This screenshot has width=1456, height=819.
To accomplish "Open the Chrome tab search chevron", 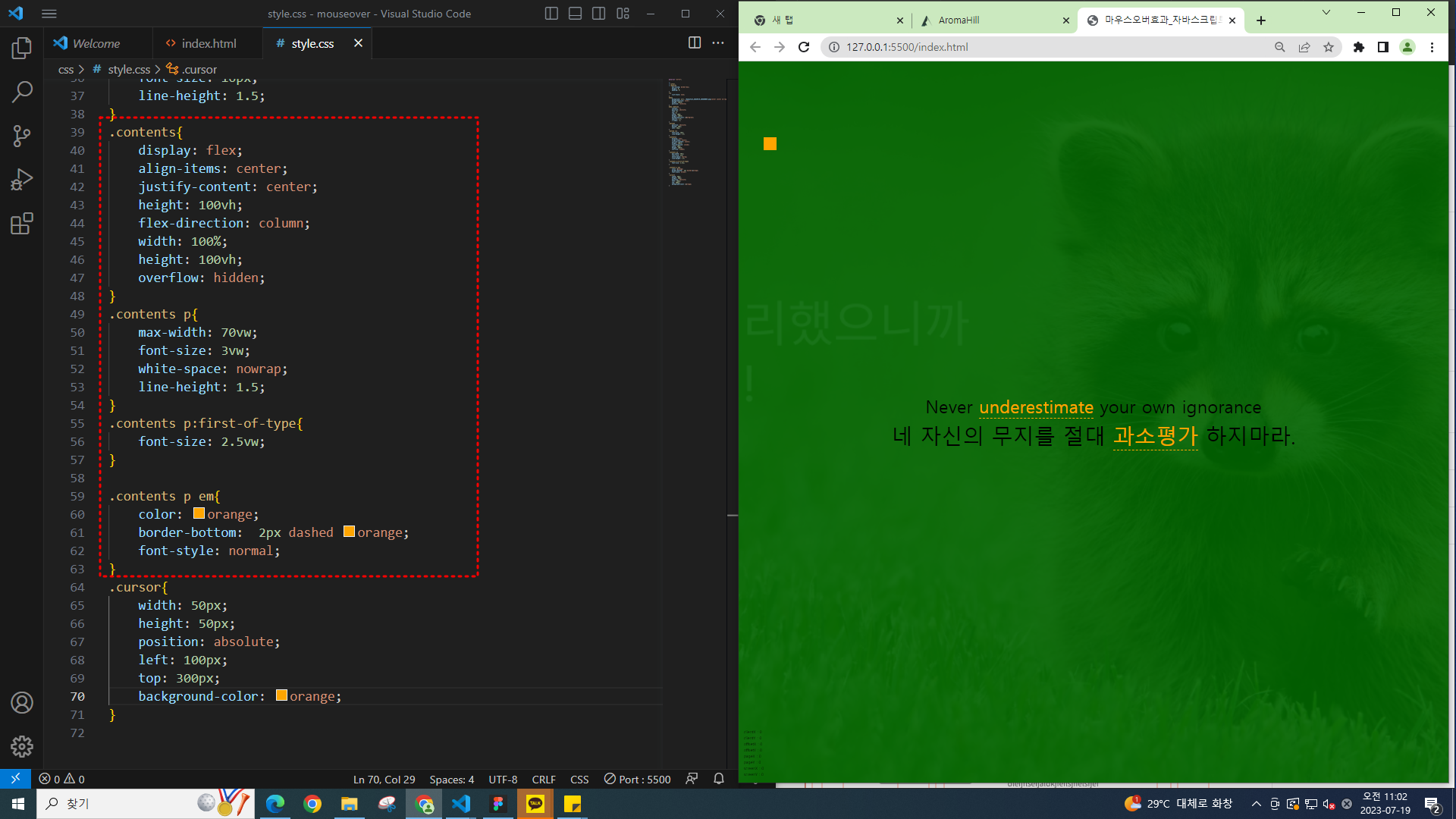I will 1326,13.
